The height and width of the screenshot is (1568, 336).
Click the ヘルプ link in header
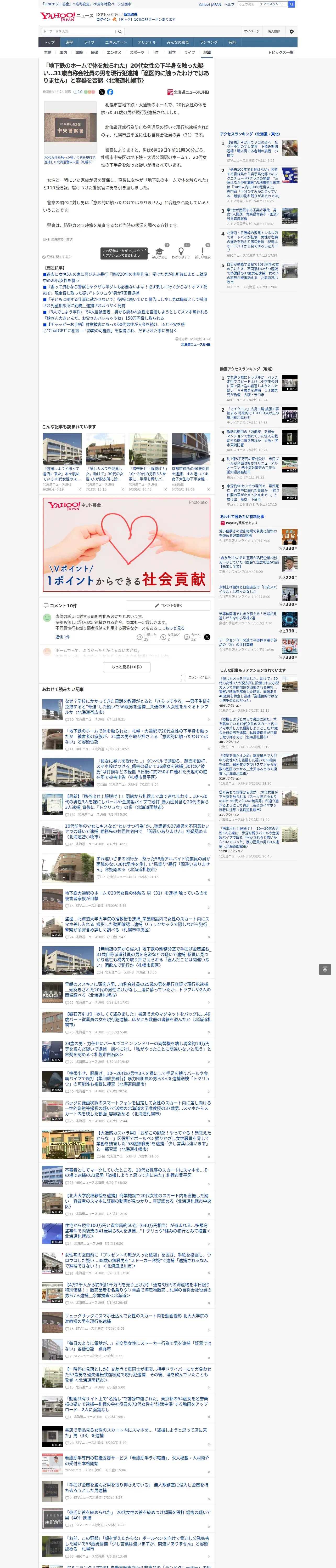click(x=229, y=4)
